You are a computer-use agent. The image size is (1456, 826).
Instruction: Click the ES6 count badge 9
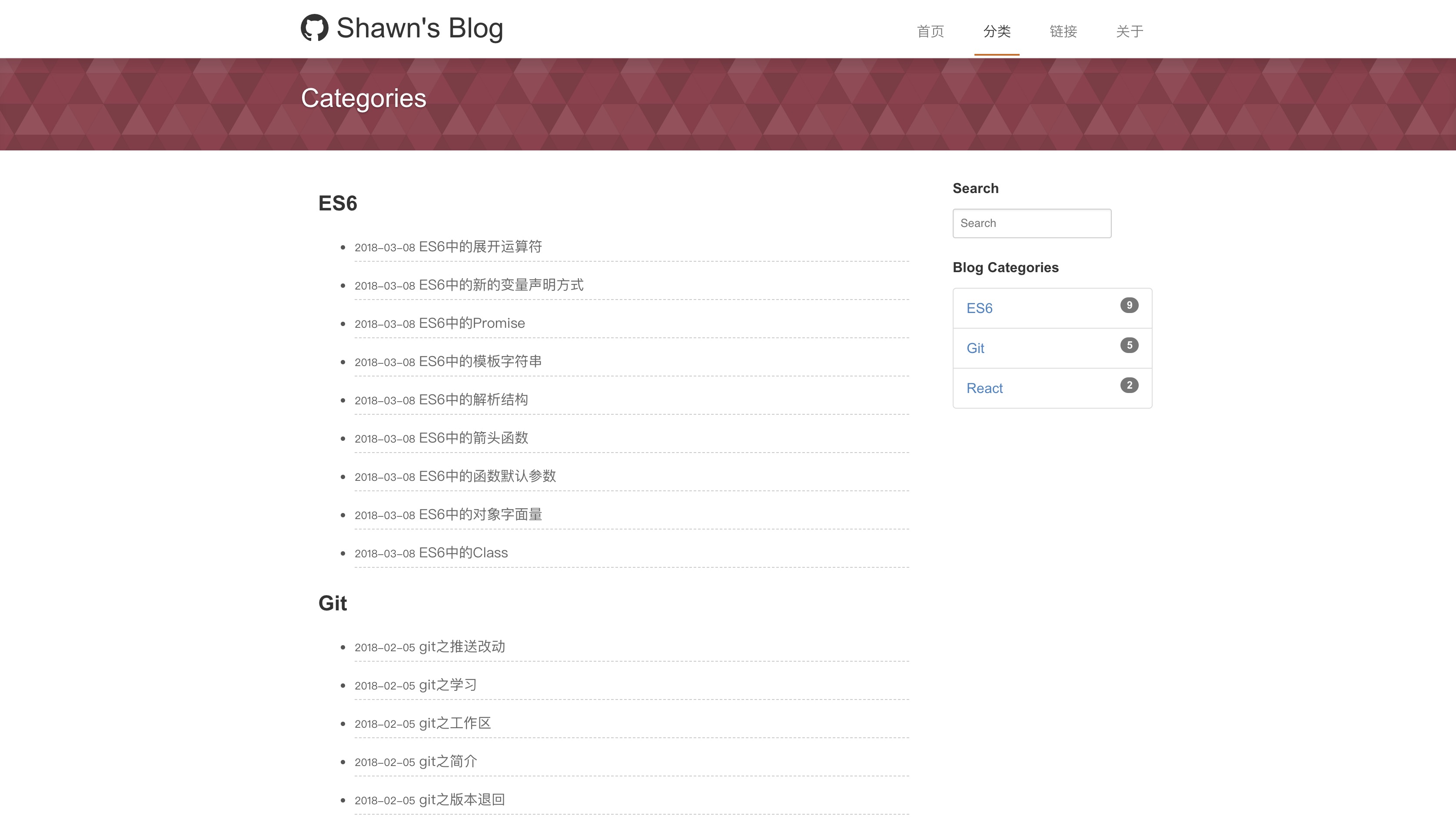pos(1129,305)
